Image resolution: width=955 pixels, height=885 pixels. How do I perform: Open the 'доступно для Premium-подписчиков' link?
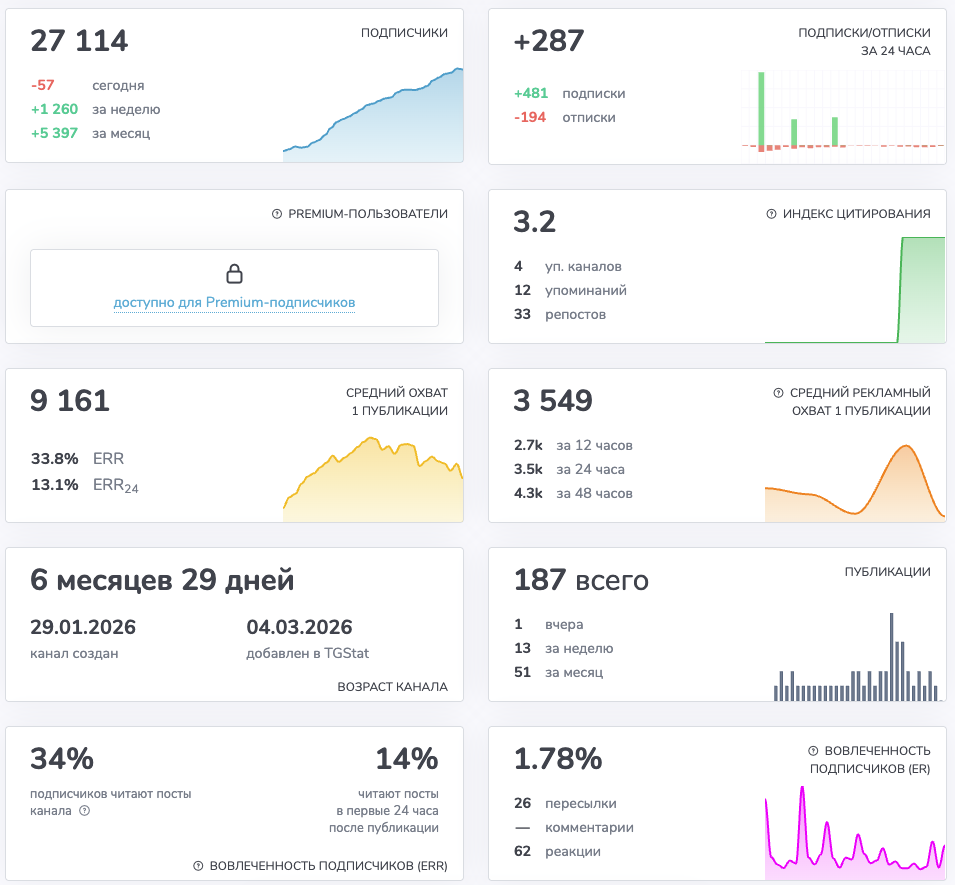(x=234, y=303)
